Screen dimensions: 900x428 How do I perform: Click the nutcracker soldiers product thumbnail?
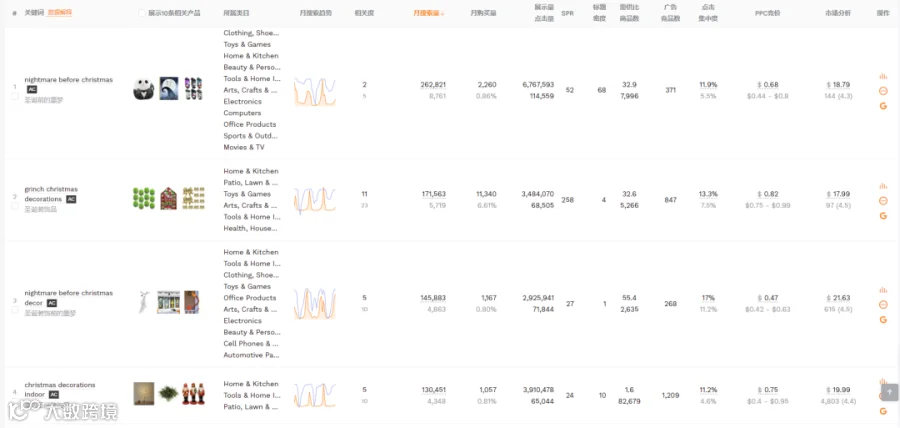(193, 394)
